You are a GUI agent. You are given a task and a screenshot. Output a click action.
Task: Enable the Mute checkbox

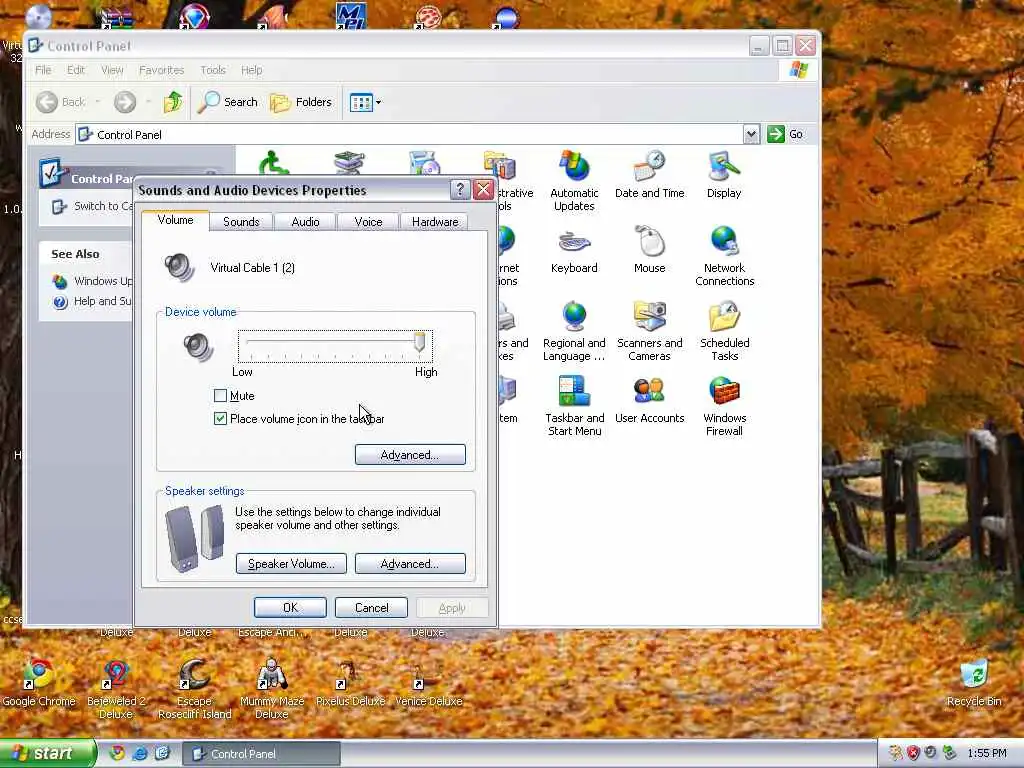220,396
